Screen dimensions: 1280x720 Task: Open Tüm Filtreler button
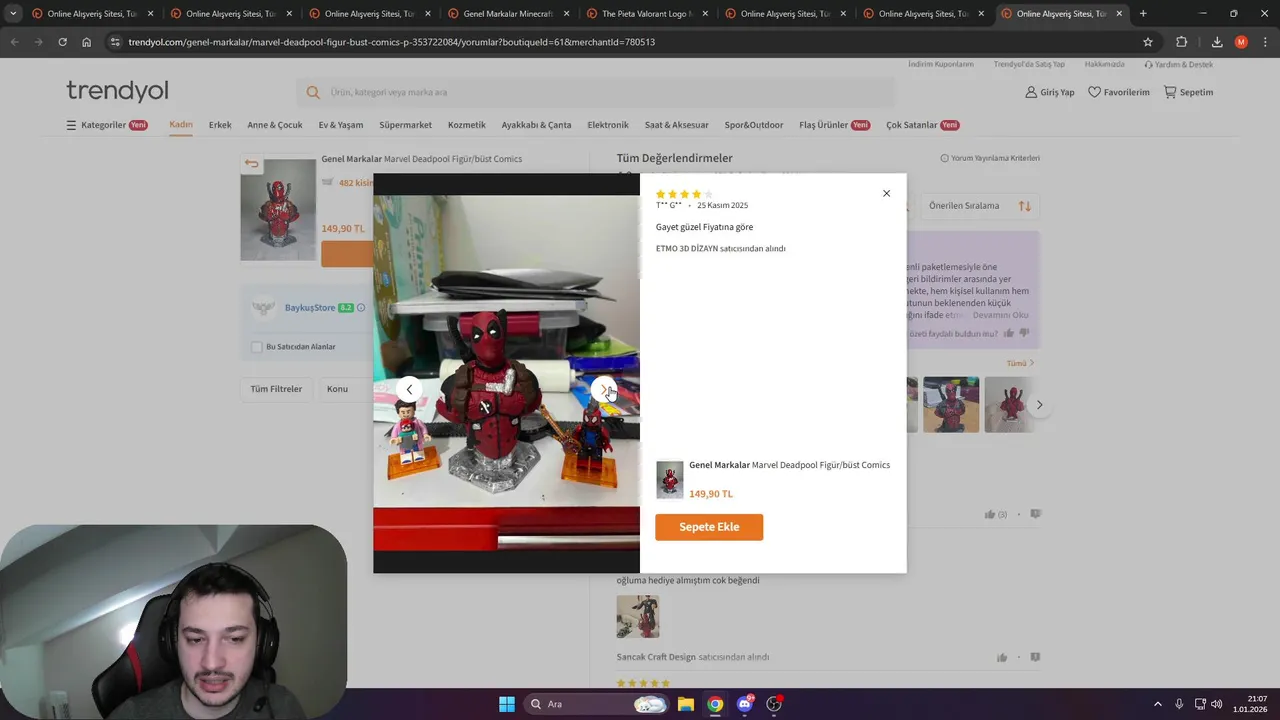[276, 389]
